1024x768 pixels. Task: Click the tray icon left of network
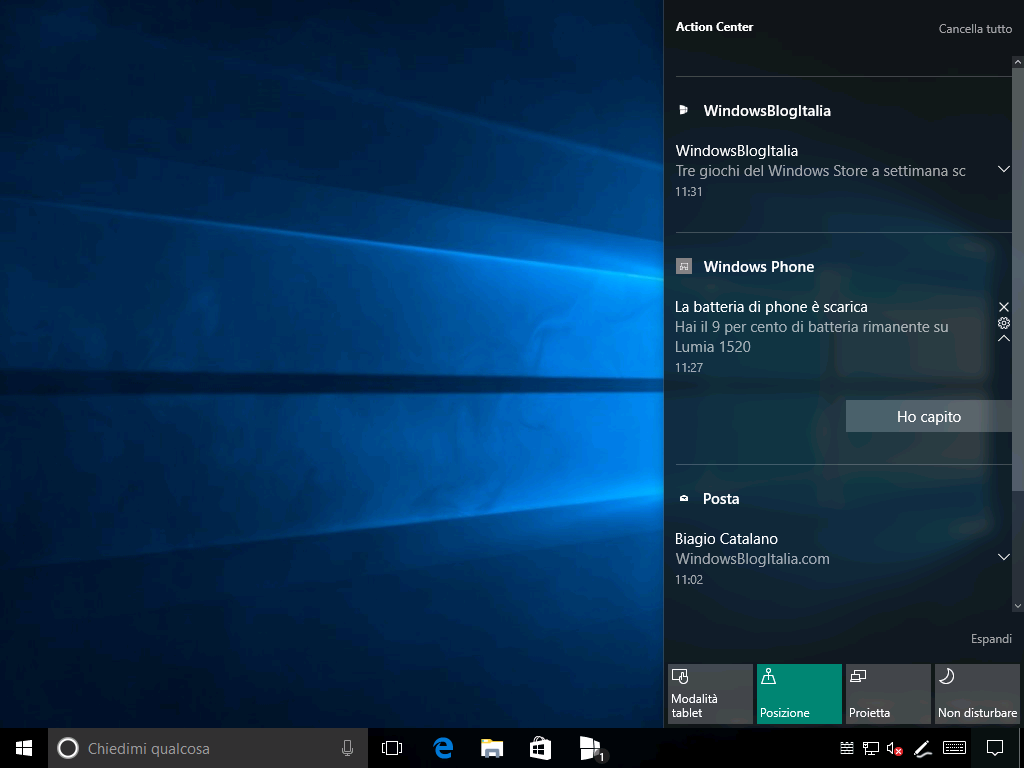point(847,748)
